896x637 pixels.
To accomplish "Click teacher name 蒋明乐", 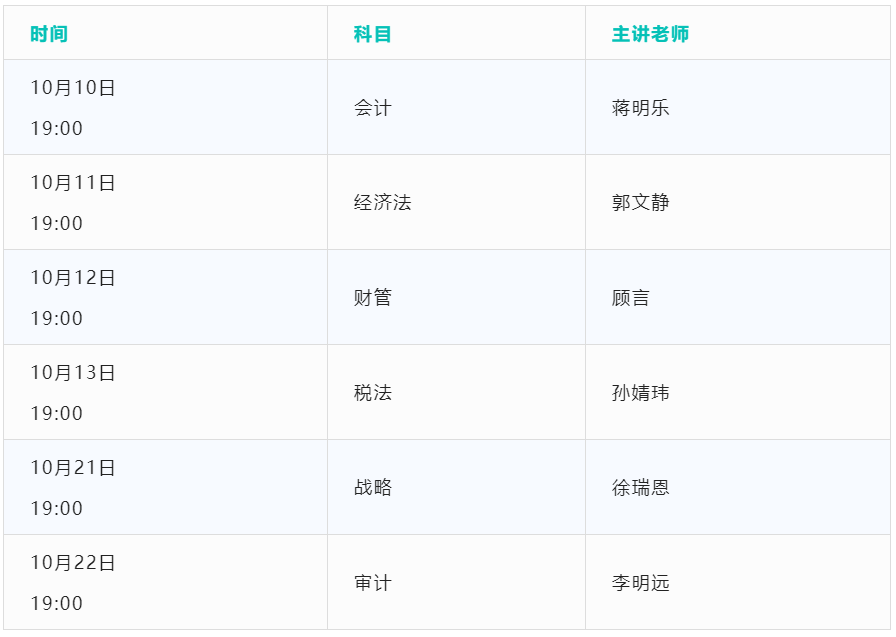I will (640, 108).
